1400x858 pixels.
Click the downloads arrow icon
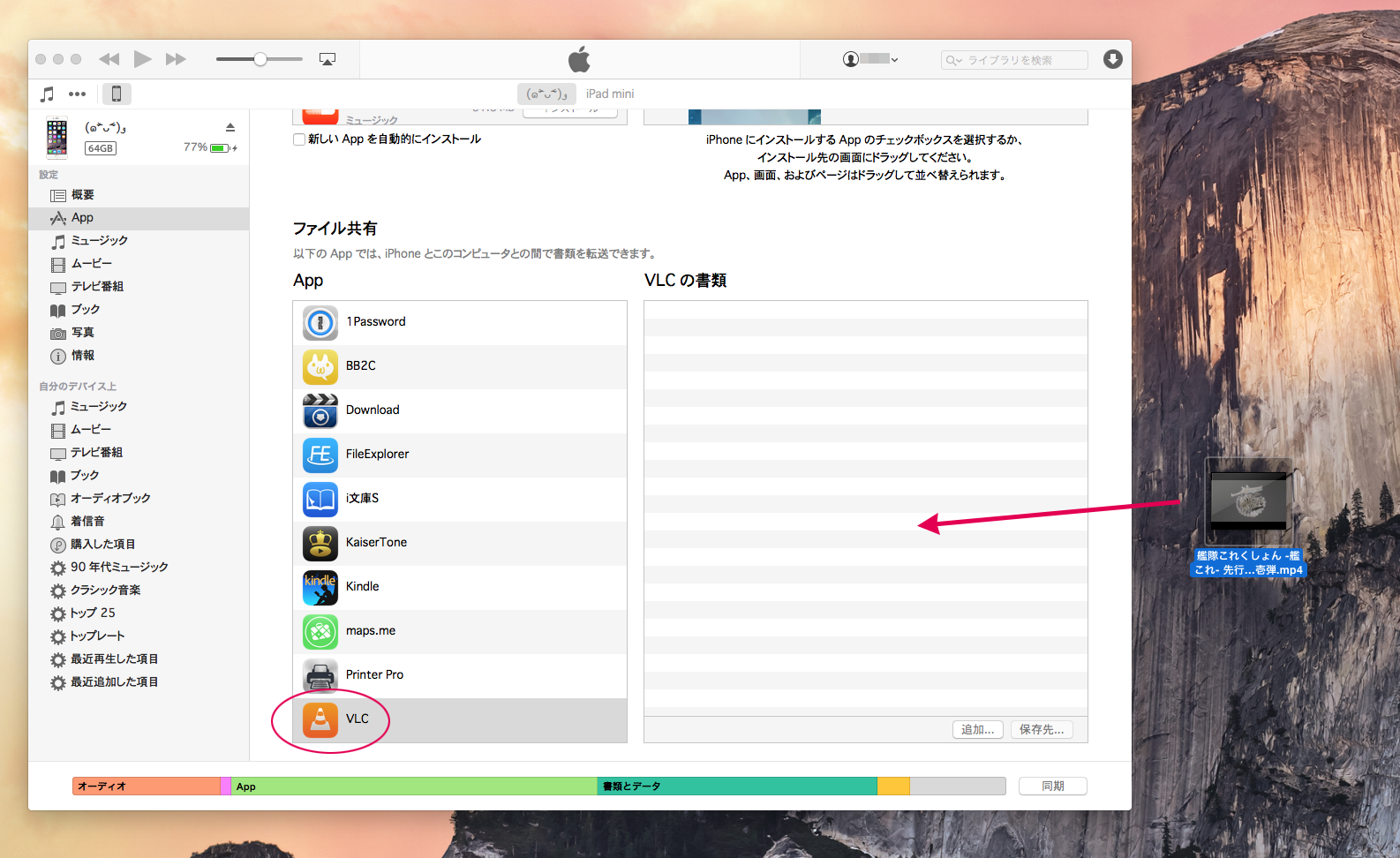pyautogui.click(x=1113, y=59)
